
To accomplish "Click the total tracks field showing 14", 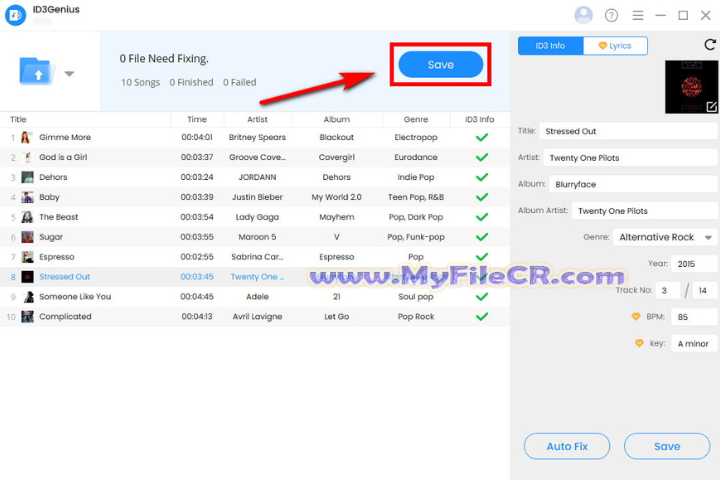I will [x=705, y=290].
